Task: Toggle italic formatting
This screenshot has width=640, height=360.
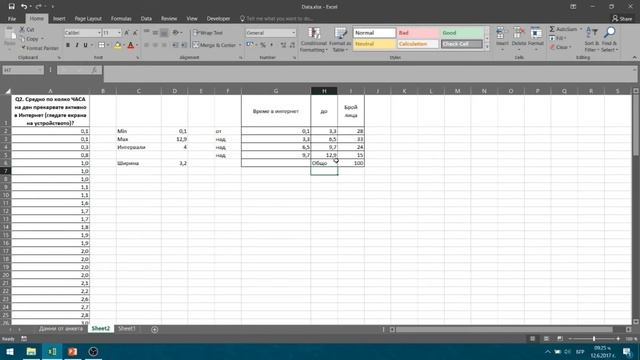Action: tap(76, 45)
